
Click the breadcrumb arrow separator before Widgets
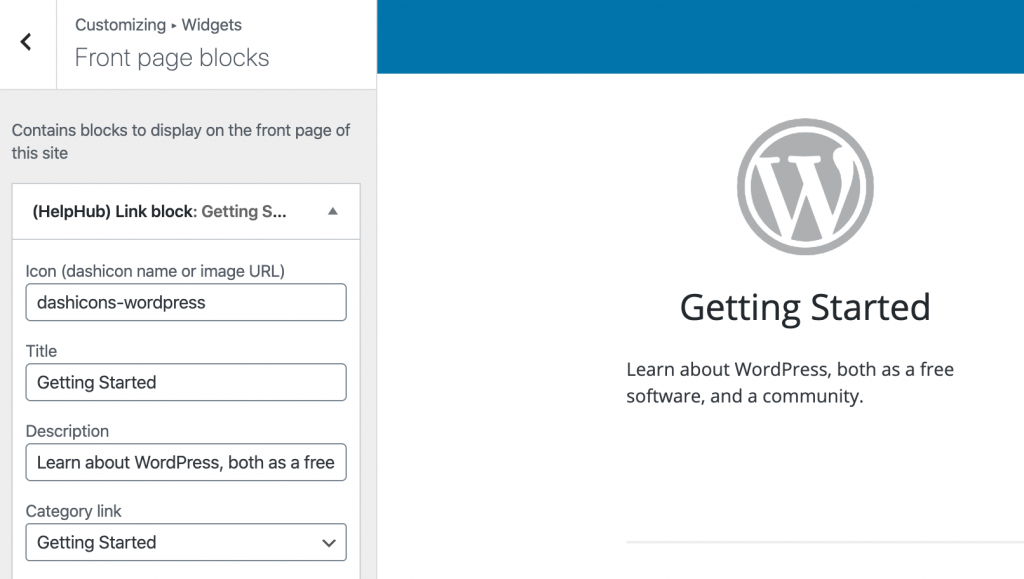(x=174, y=26)
